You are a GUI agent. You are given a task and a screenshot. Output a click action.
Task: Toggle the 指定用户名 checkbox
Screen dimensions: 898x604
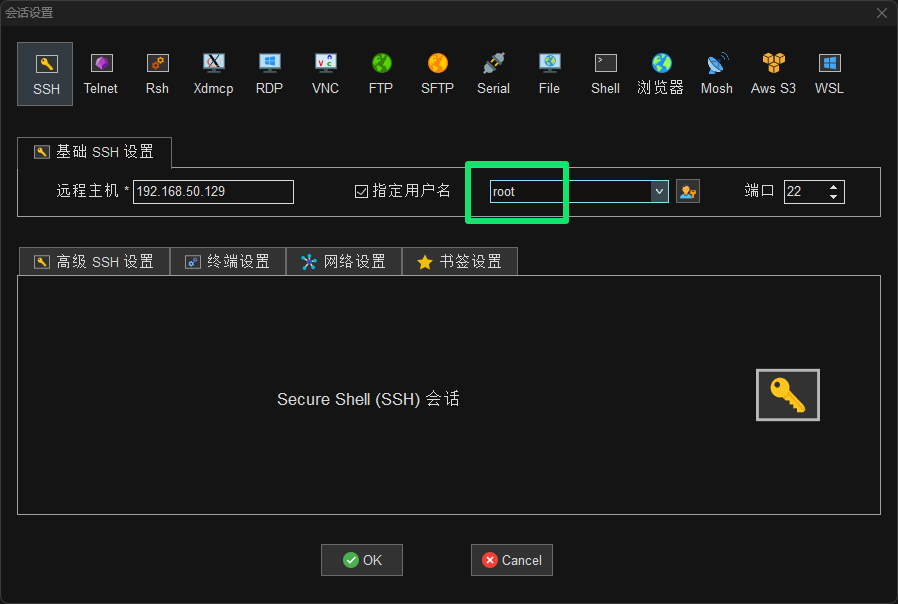point(362,191)
